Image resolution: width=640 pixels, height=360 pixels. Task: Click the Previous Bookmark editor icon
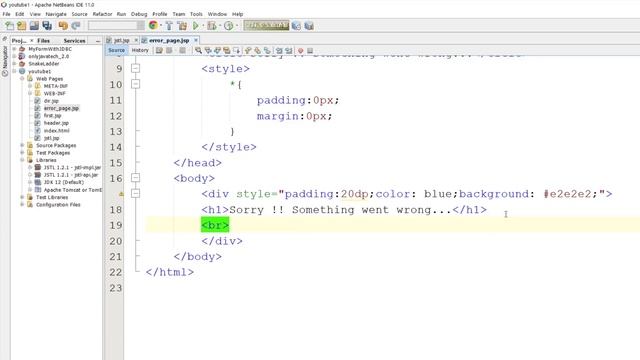[248, 50]
